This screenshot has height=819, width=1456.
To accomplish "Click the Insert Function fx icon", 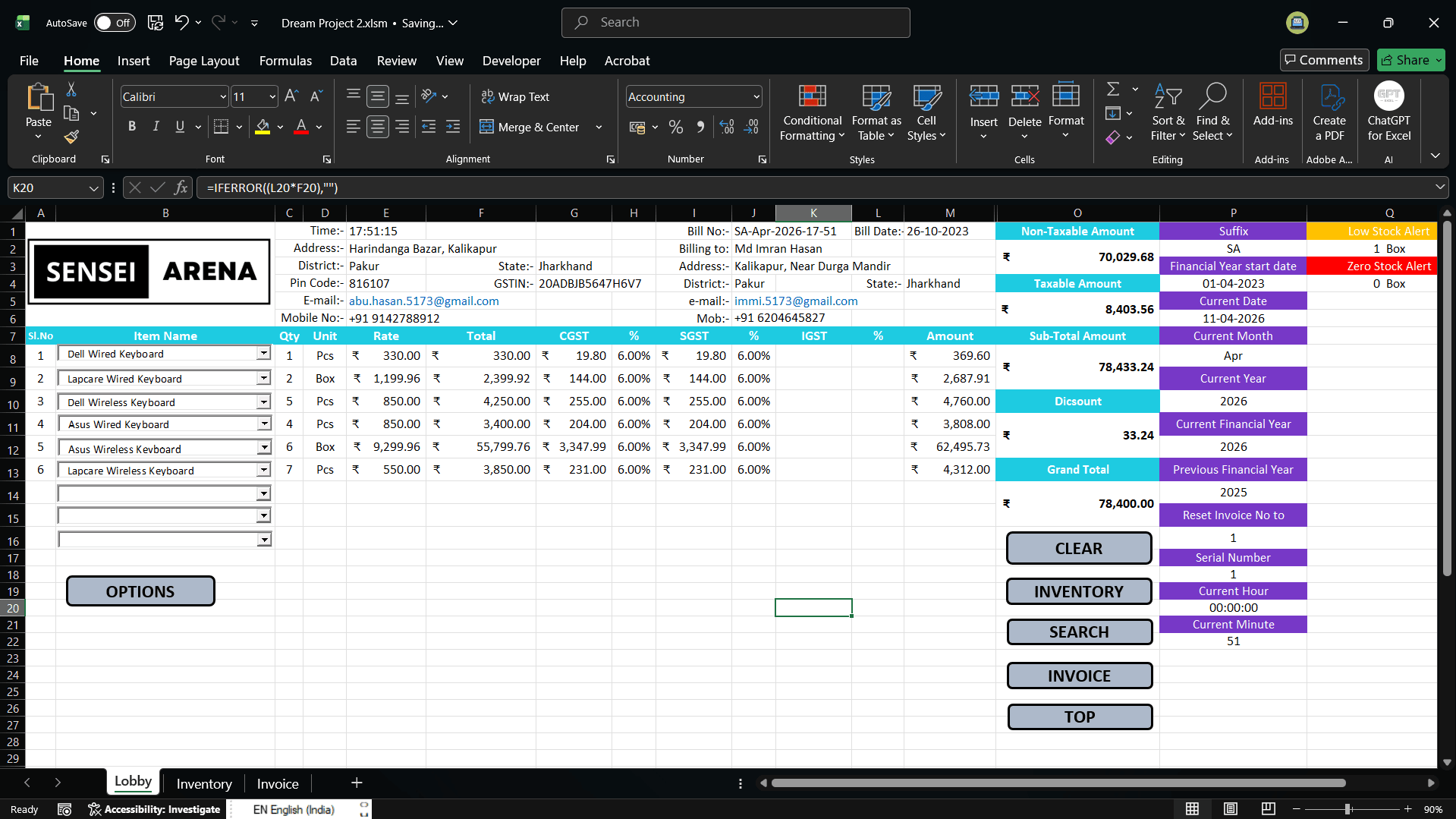I will click(x=181, y=187).
